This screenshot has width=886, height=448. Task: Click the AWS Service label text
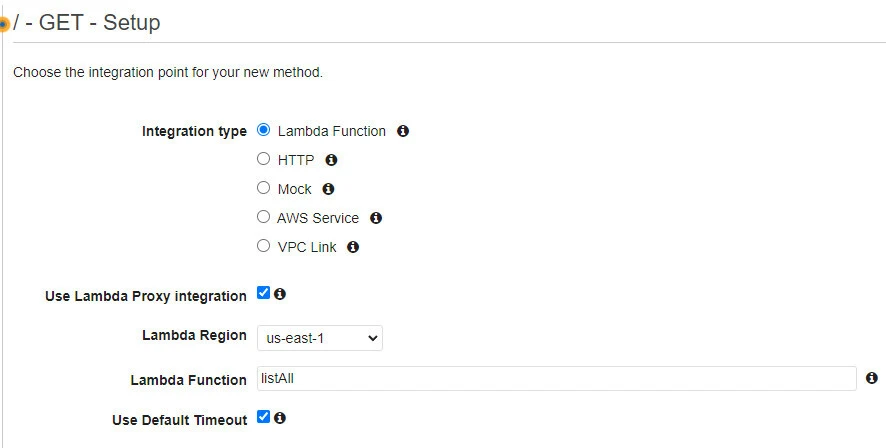point(317,218)
